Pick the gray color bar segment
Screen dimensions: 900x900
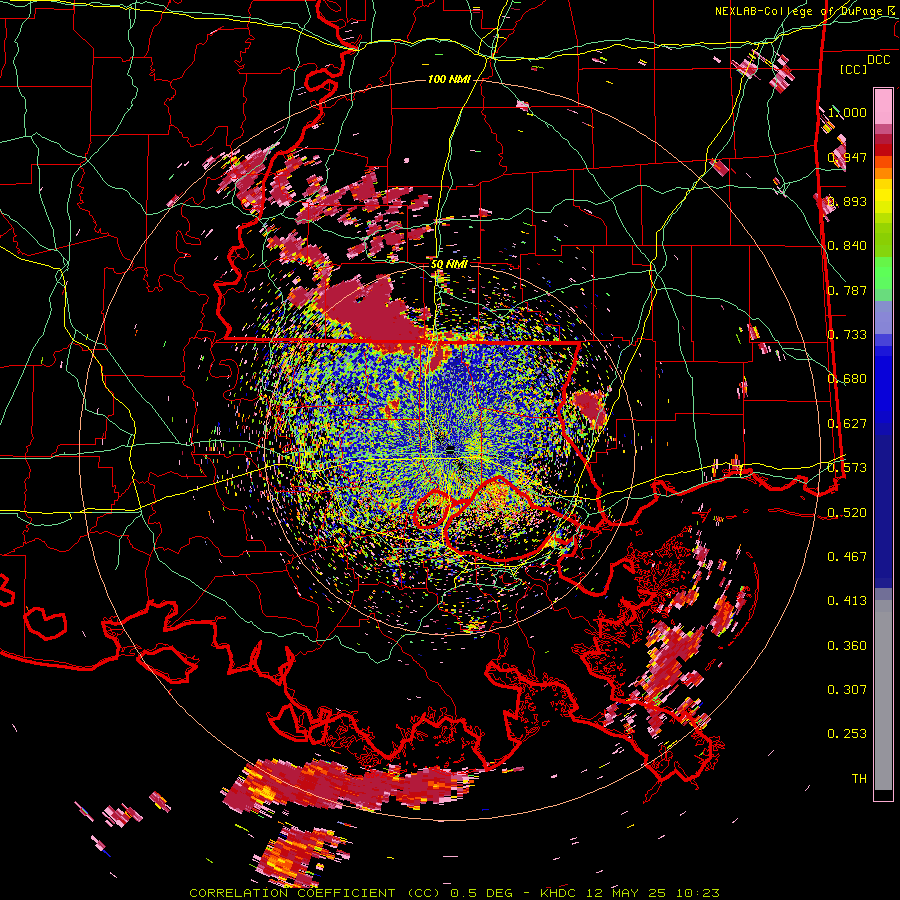click(883, 695)
